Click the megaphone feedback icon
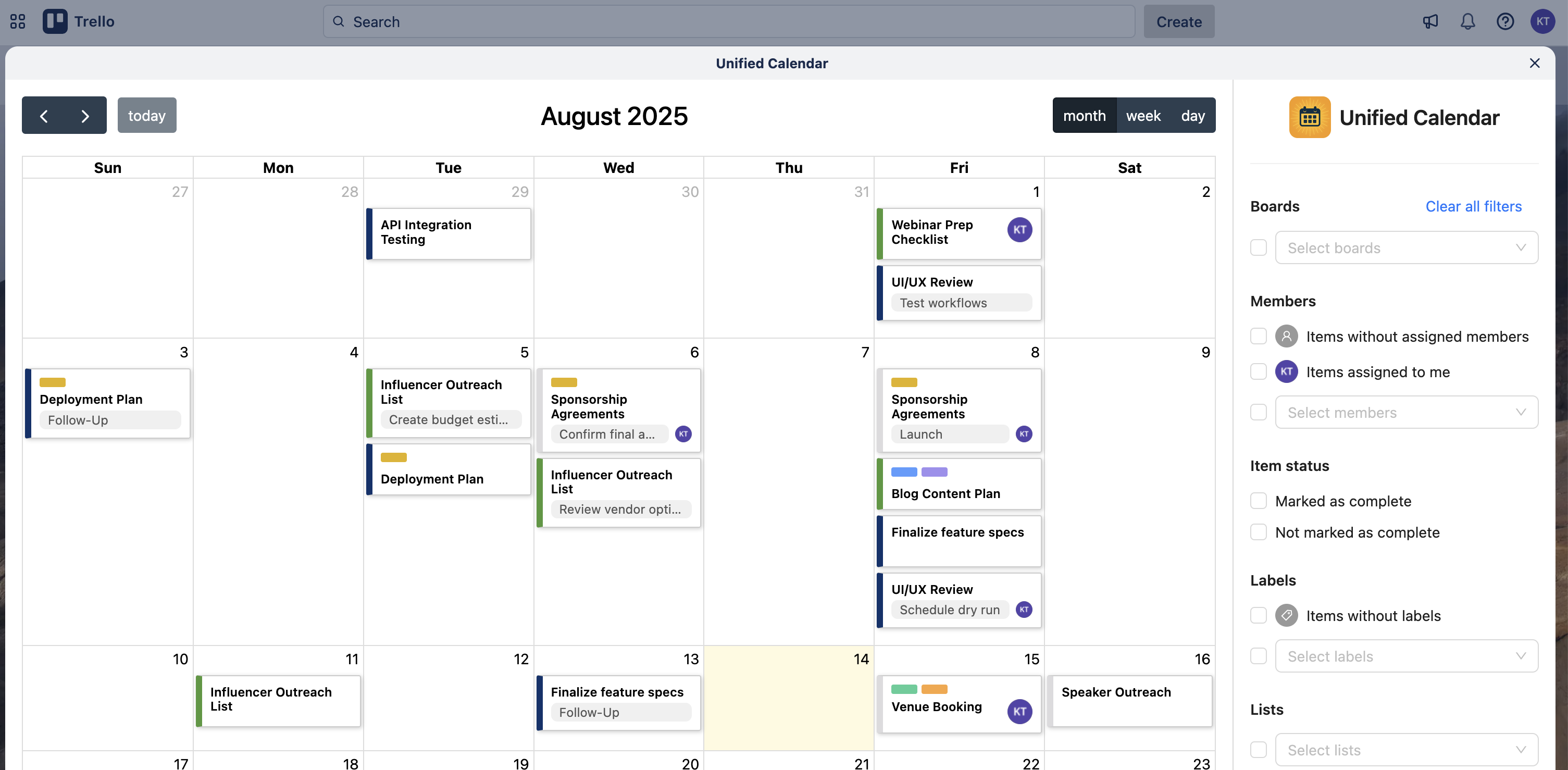Viewport: 1568px width, 770px height. click(x=1430, y=21)
